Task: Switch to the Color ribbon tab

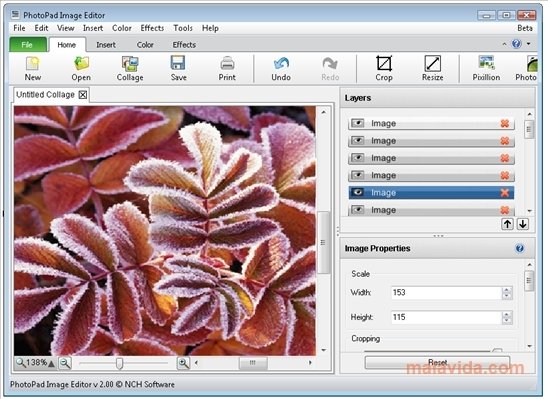Action: point(145,45)
